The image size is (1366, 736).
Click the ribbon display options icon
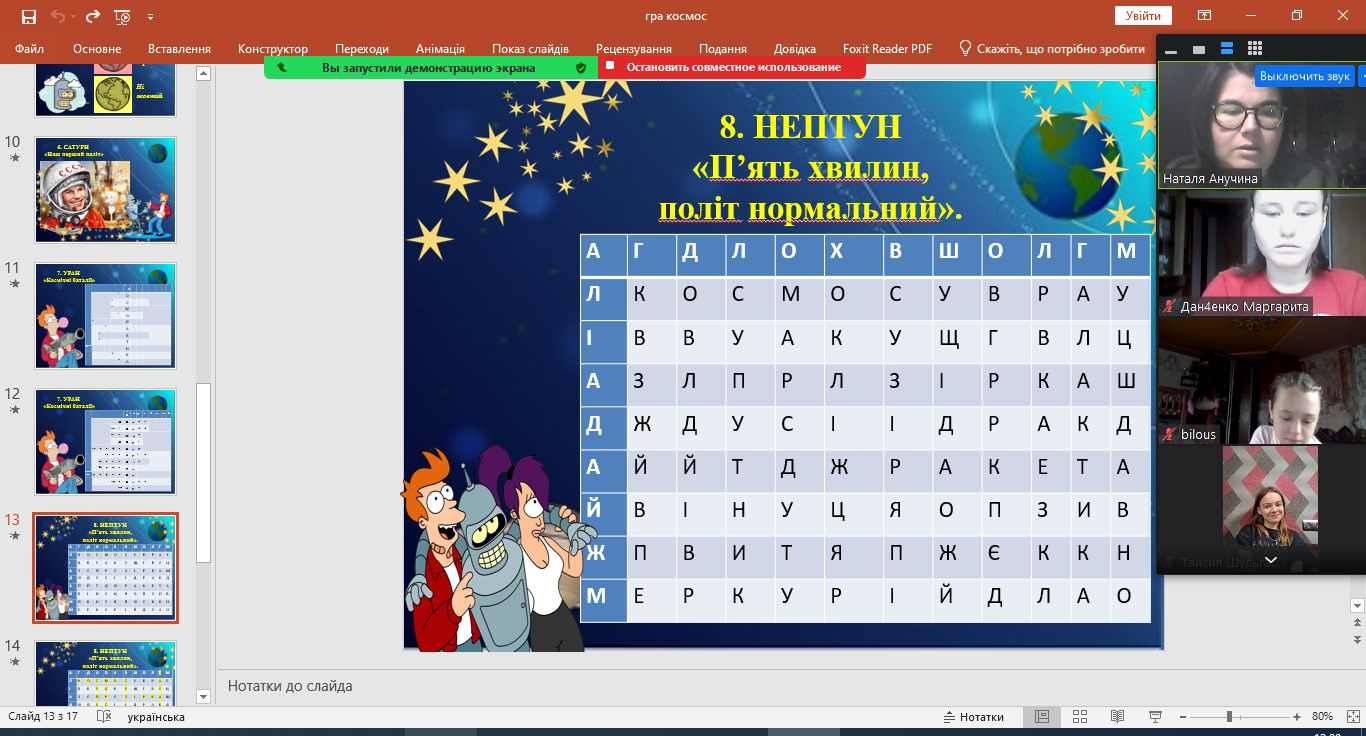point(1205,16)
